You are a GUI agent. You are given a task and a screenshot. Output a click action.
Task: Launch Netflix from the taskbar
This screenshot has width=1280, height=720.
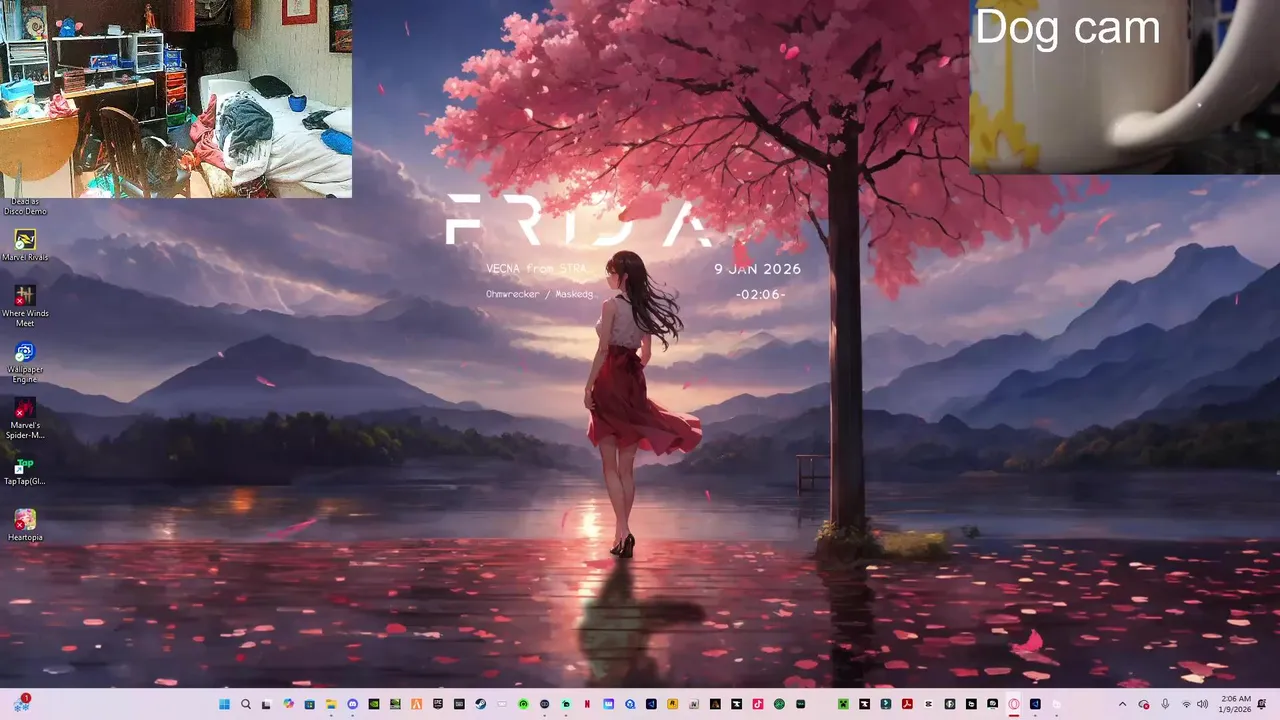point(587,704)
